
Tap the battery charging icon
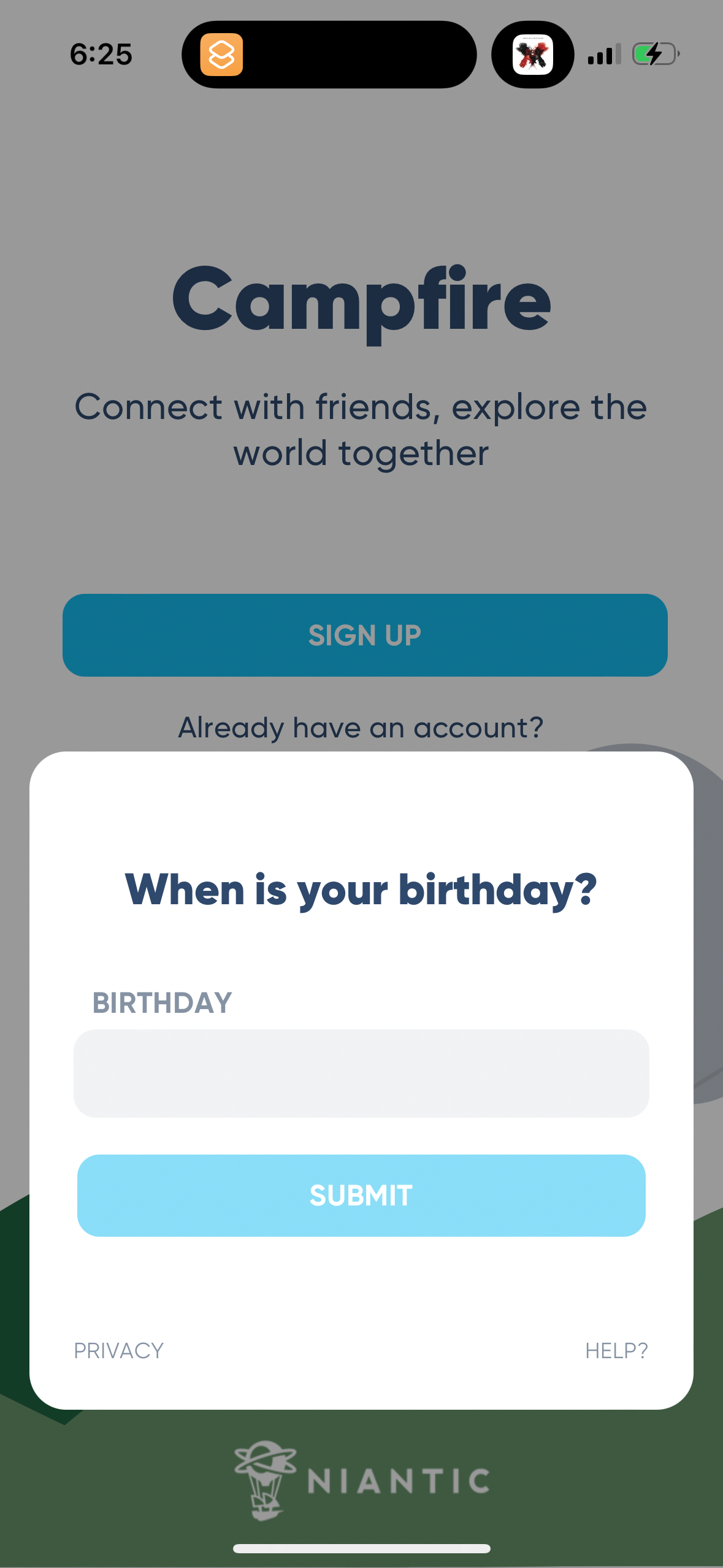click(655, 54)
